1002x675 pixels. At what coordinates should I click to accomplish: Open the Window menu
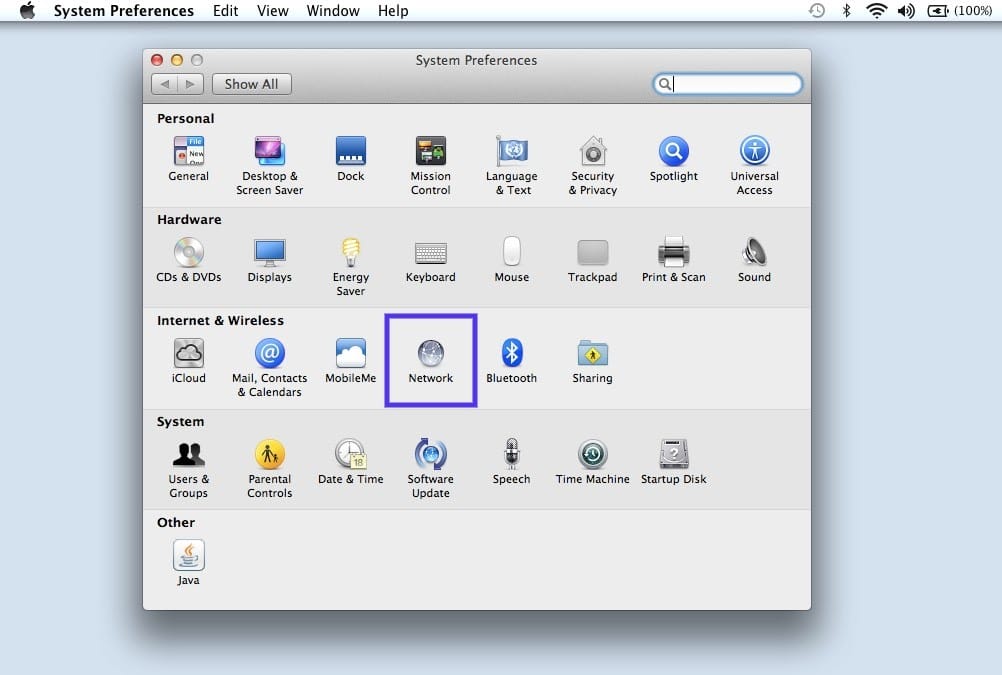(333, 11)
